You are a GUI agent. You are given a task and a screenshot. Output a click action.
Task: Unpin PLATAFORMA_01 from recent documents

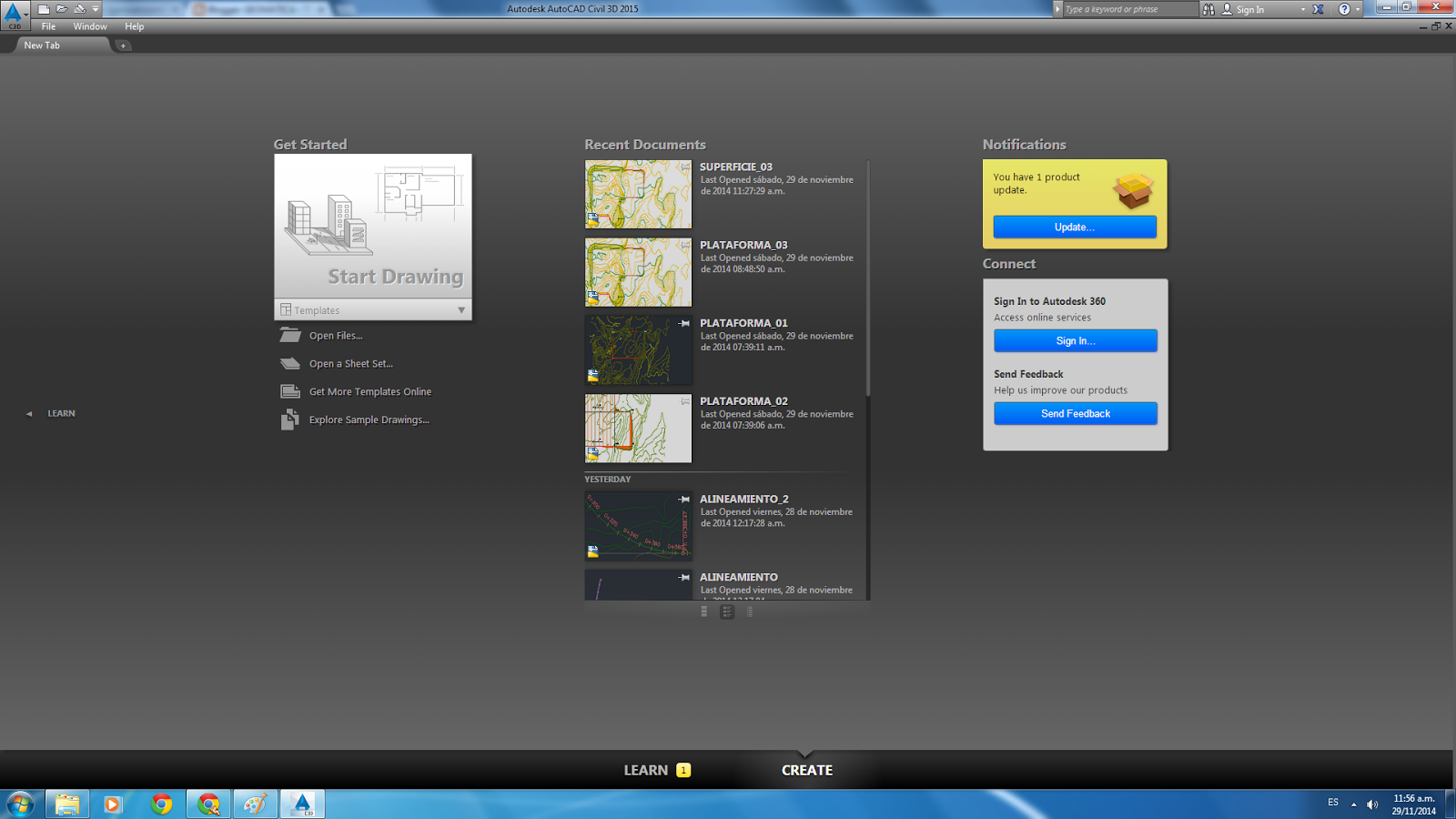point(684,323)
